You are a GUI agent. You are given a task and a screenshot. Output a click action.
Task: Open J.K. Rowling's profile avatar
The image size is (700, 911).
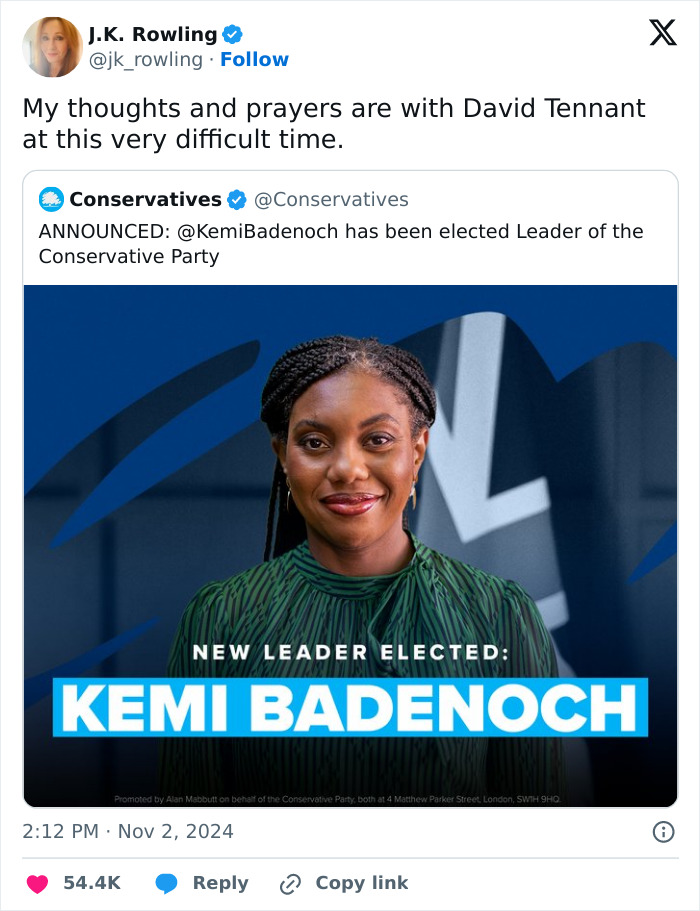click(52, 47)
